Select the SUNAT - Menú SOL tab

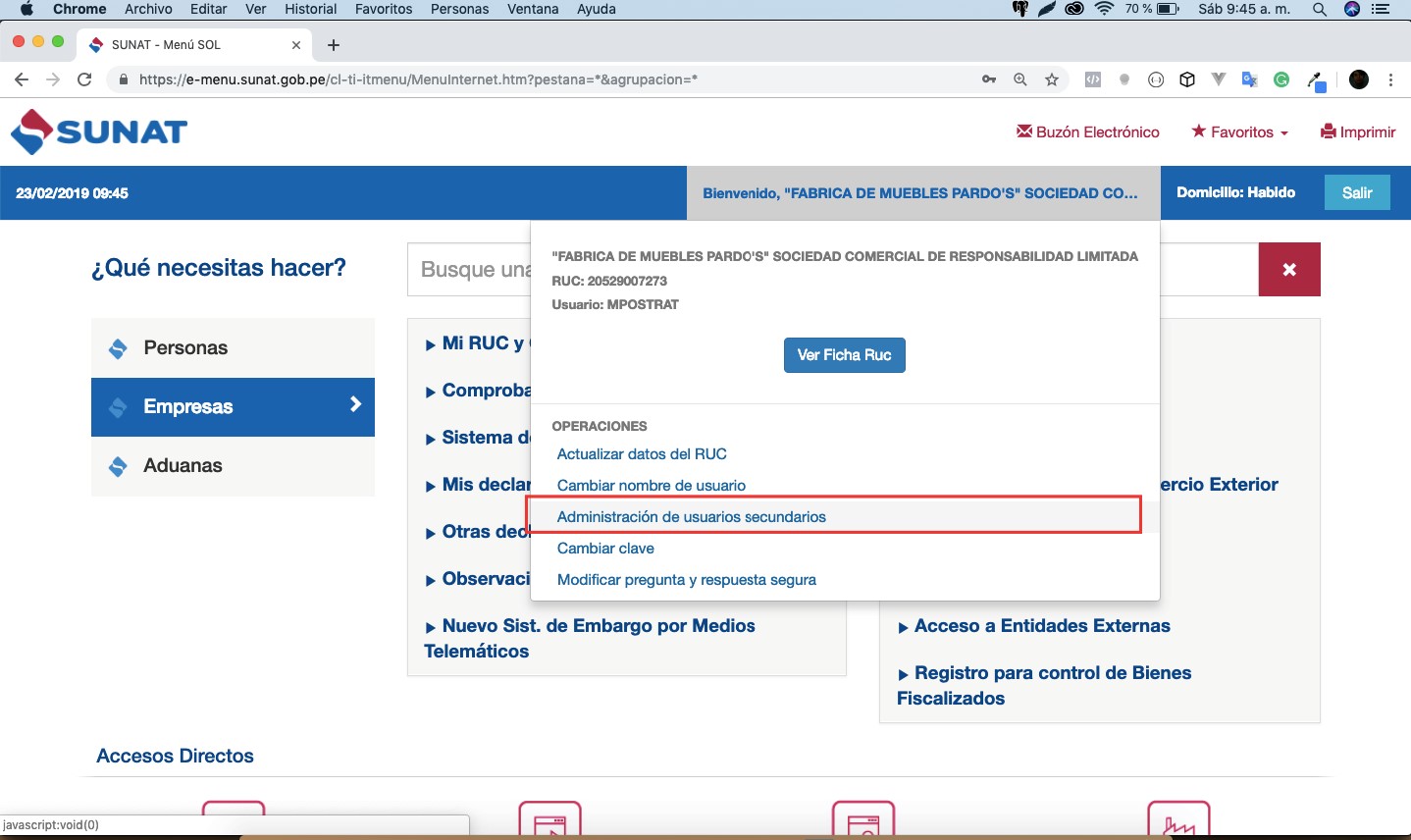[x=196, y=45]
